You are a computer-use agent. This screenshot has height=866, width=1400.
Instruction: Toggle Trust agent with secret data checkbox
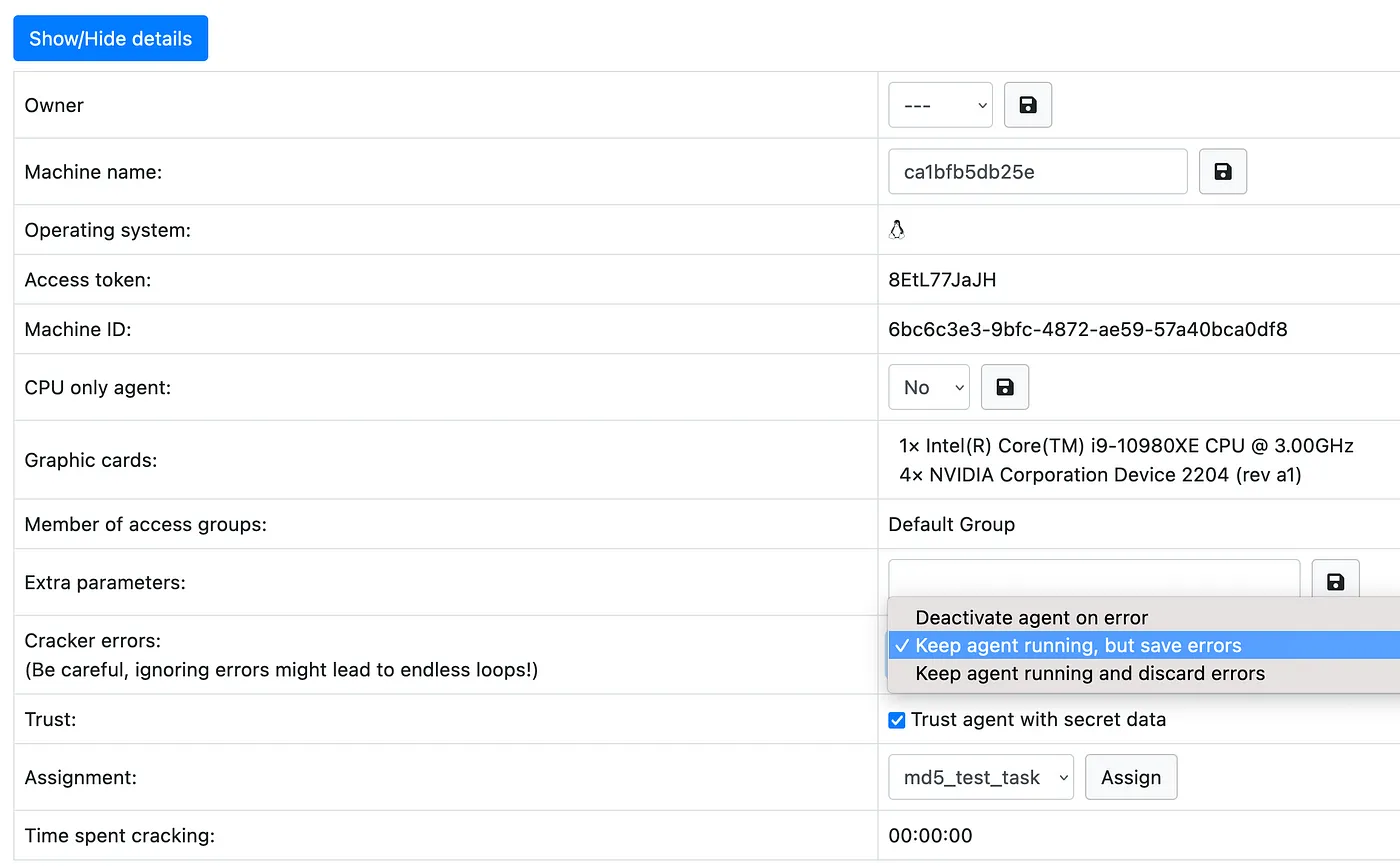tap(897, 720)
